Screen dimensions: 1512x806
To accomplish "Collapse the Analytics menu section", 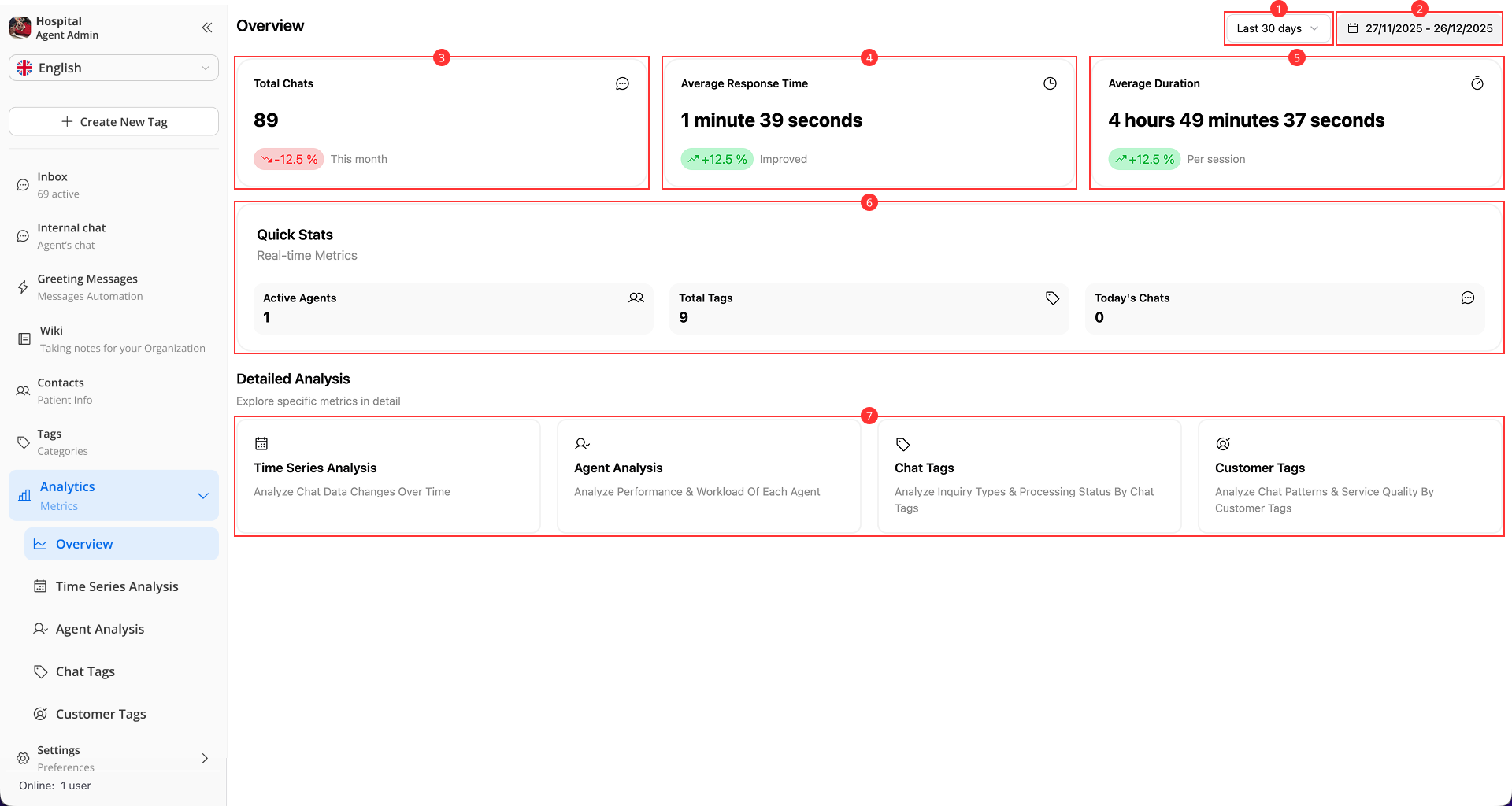I will 202,496.
